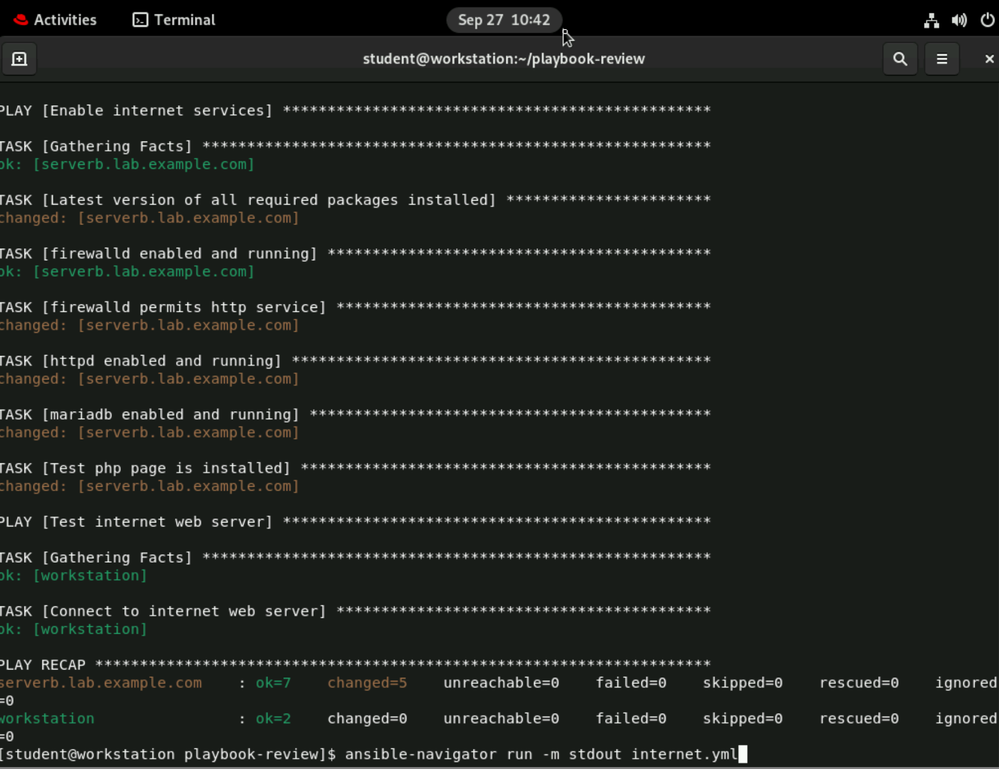The height and width of the screenshot is (769, 999).
Task: Close the terminal window
Action: [x=988, y=59]
